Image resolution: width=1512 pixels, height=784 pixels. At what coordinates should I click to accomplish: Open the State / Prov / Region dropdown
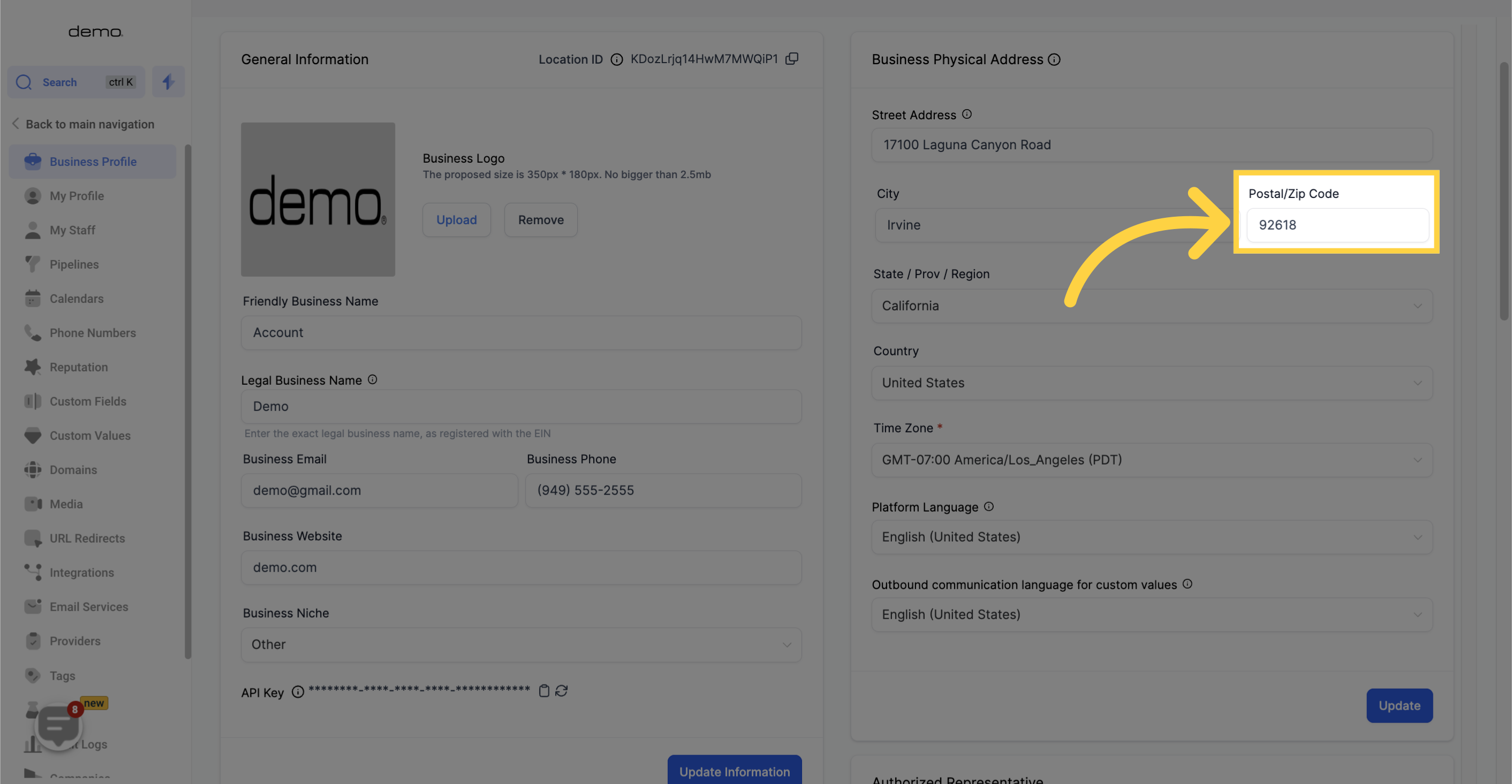click(x=1152, y=306)
